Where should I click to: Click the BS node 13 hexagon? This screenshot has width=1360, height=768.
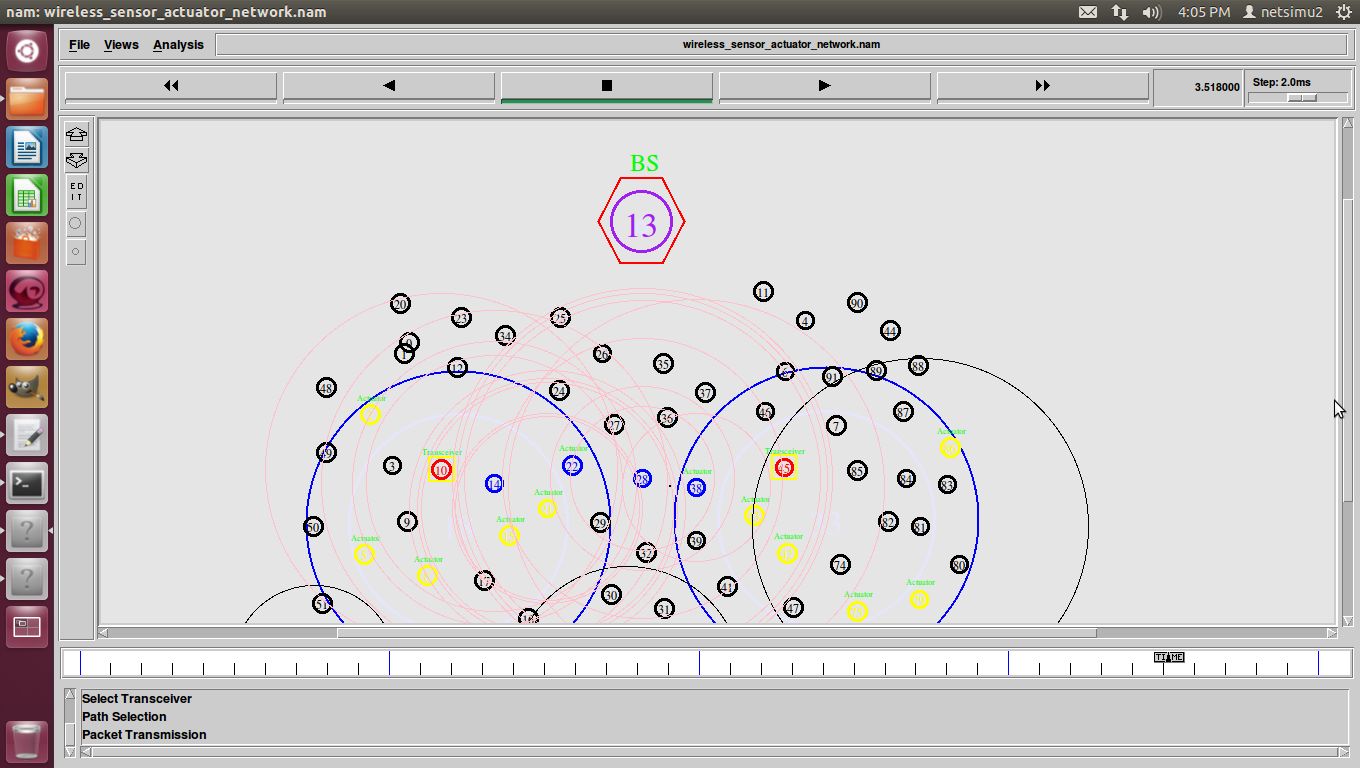[641, 222]
